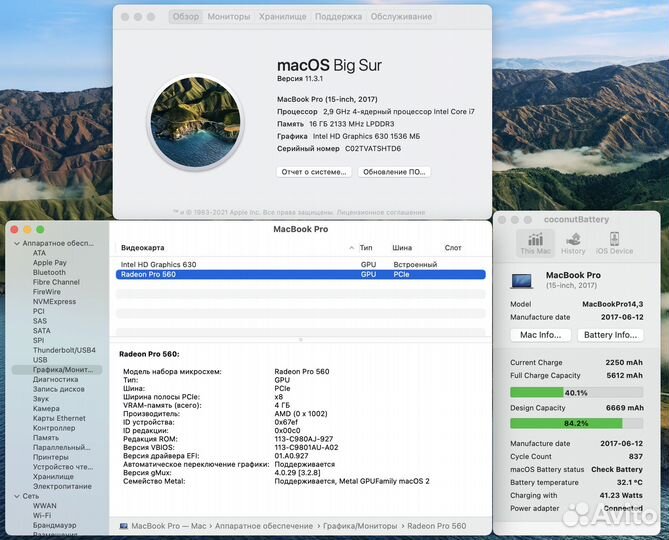Collapse the Сеть tree section
This screenshot has width=669, height=540.
[x=17, y=496]
